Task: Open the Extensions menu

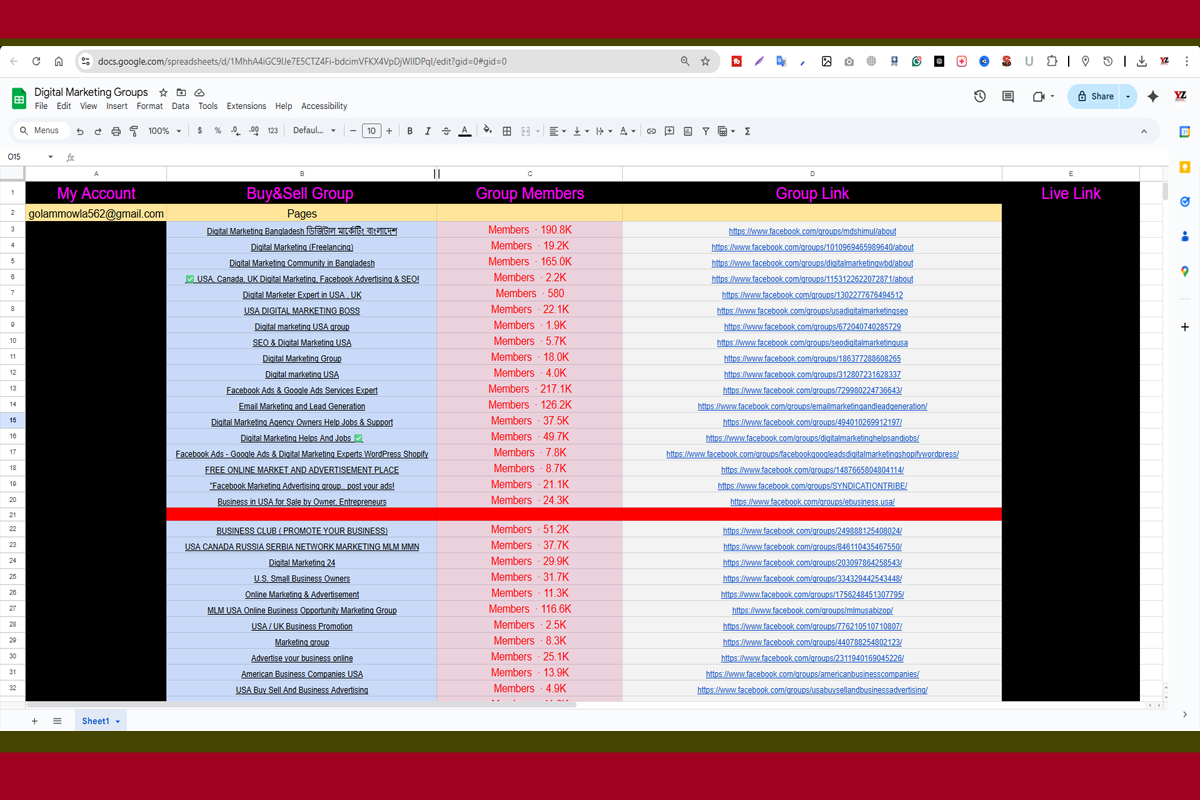Action: tap(246, 106)
